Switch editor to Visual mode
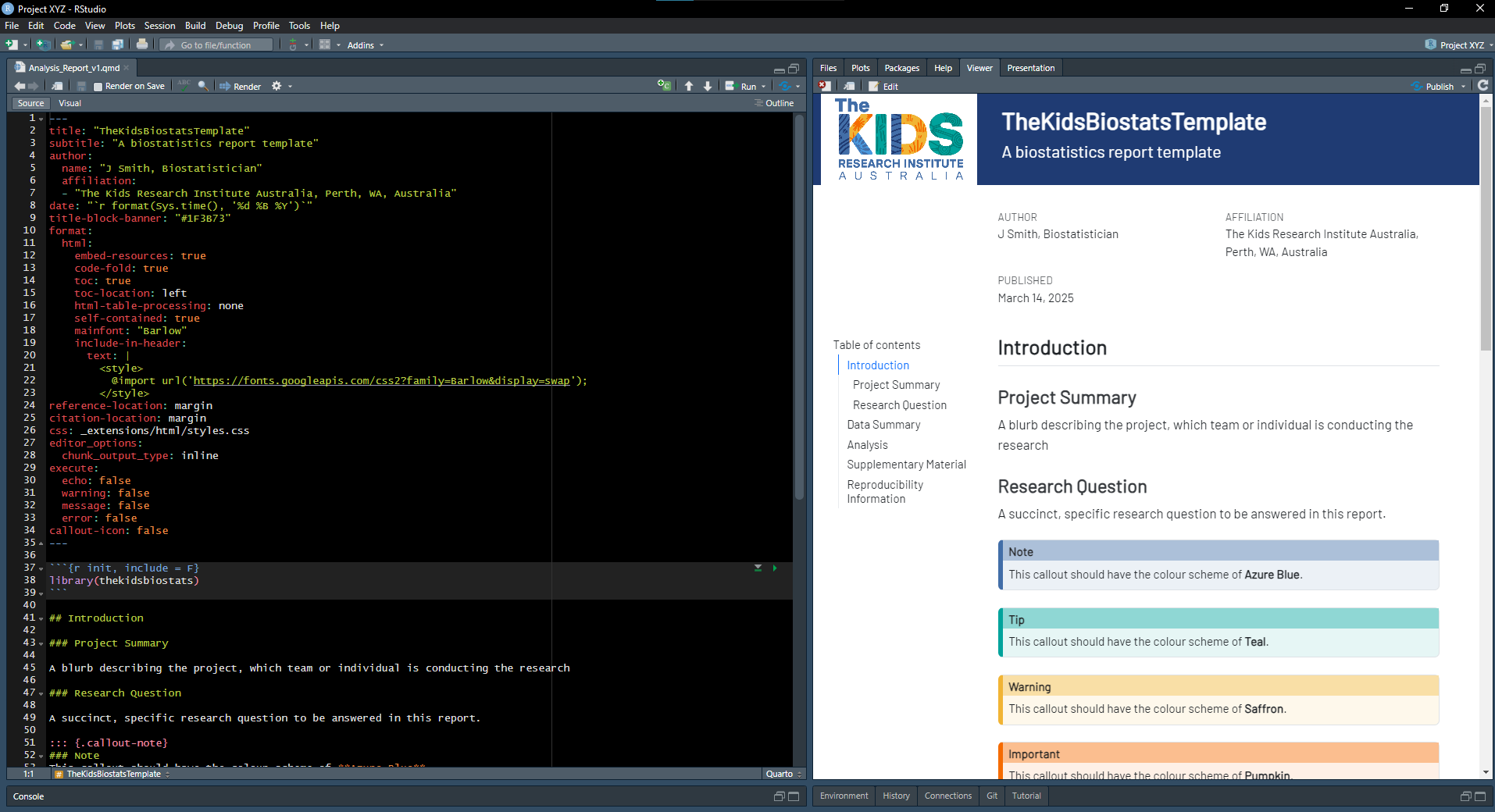The width and height of the screenshot is (1495, 812). [70, 103]
